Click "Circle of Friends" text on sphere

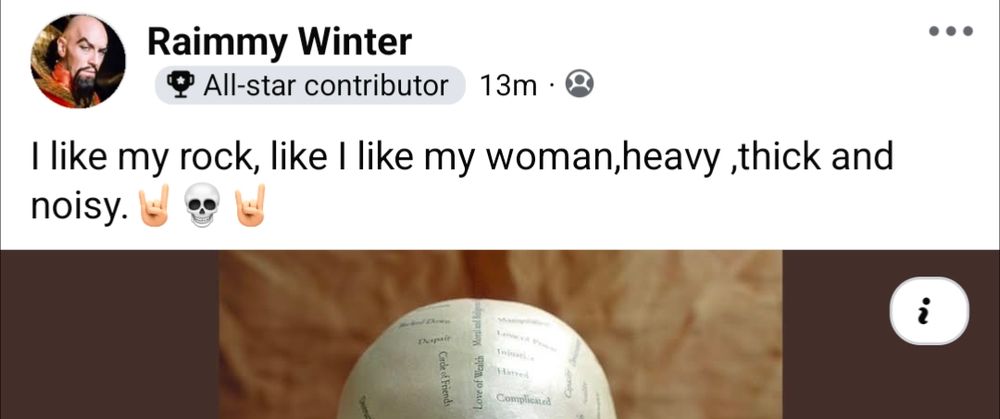(445, 379)
